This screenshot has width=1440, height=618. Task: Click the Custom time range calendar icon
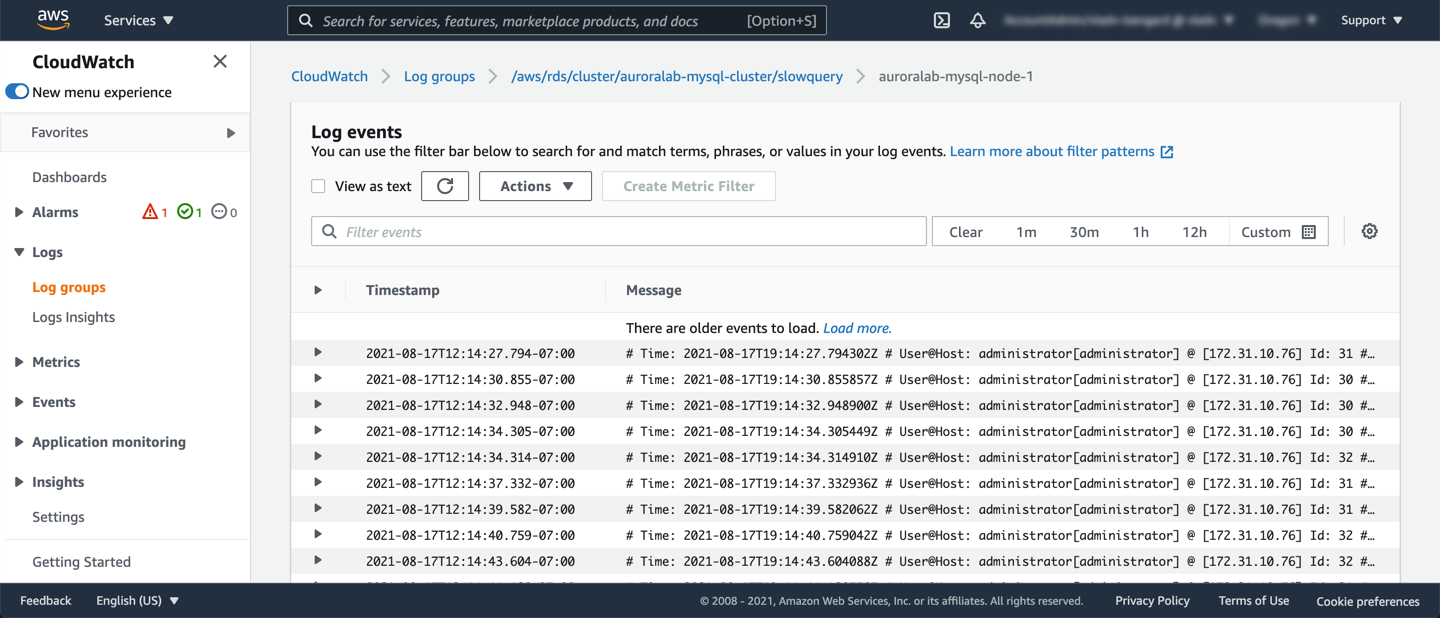click(x=1308, y=232)
